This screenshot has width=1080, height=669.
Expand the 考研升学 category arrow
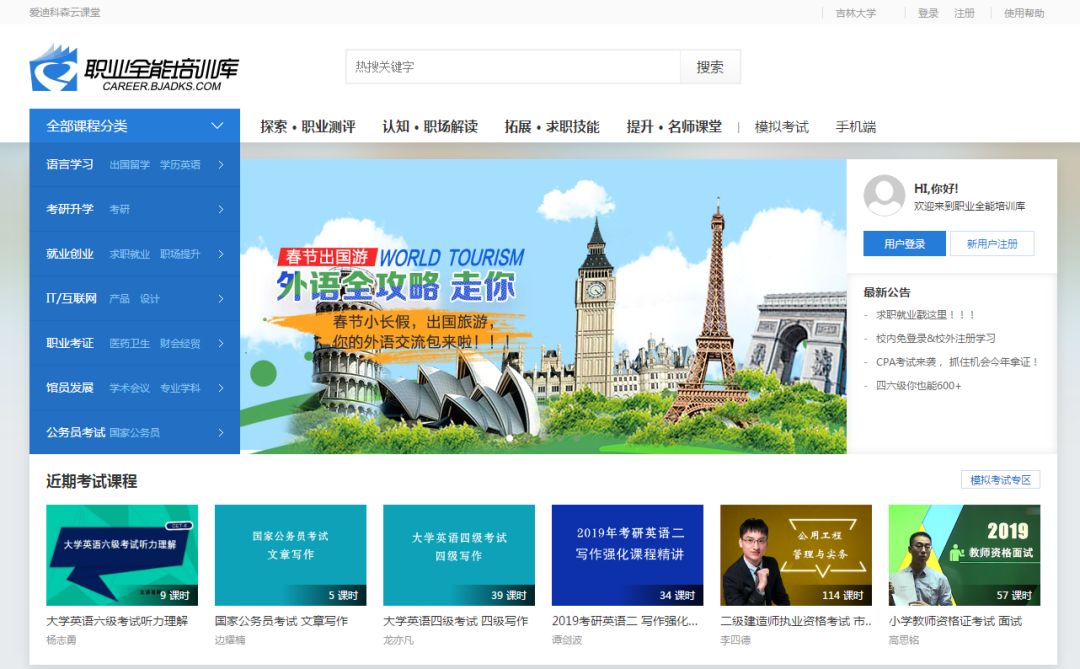tap(221, 209)
